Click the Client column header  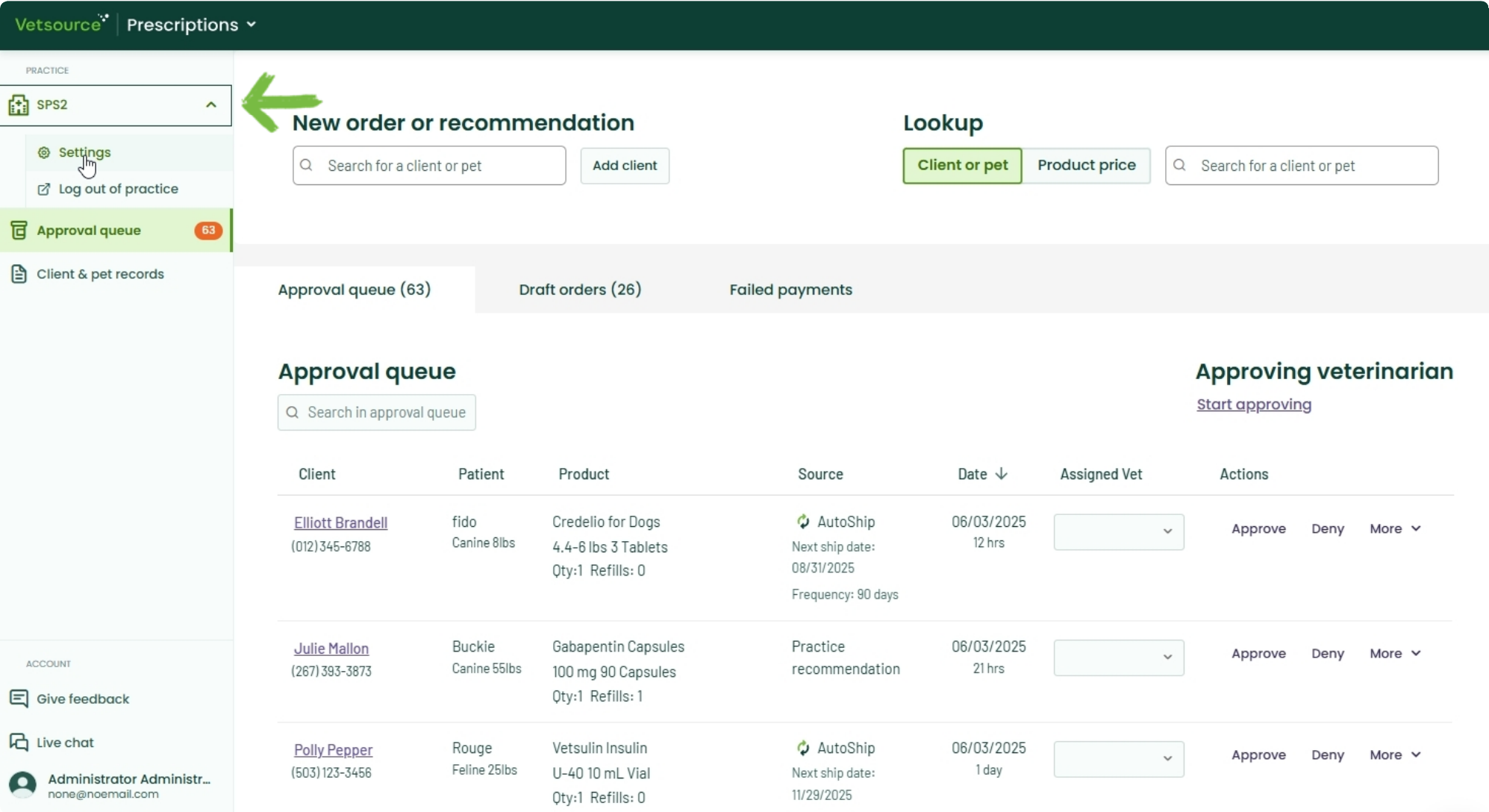(317, 474)
